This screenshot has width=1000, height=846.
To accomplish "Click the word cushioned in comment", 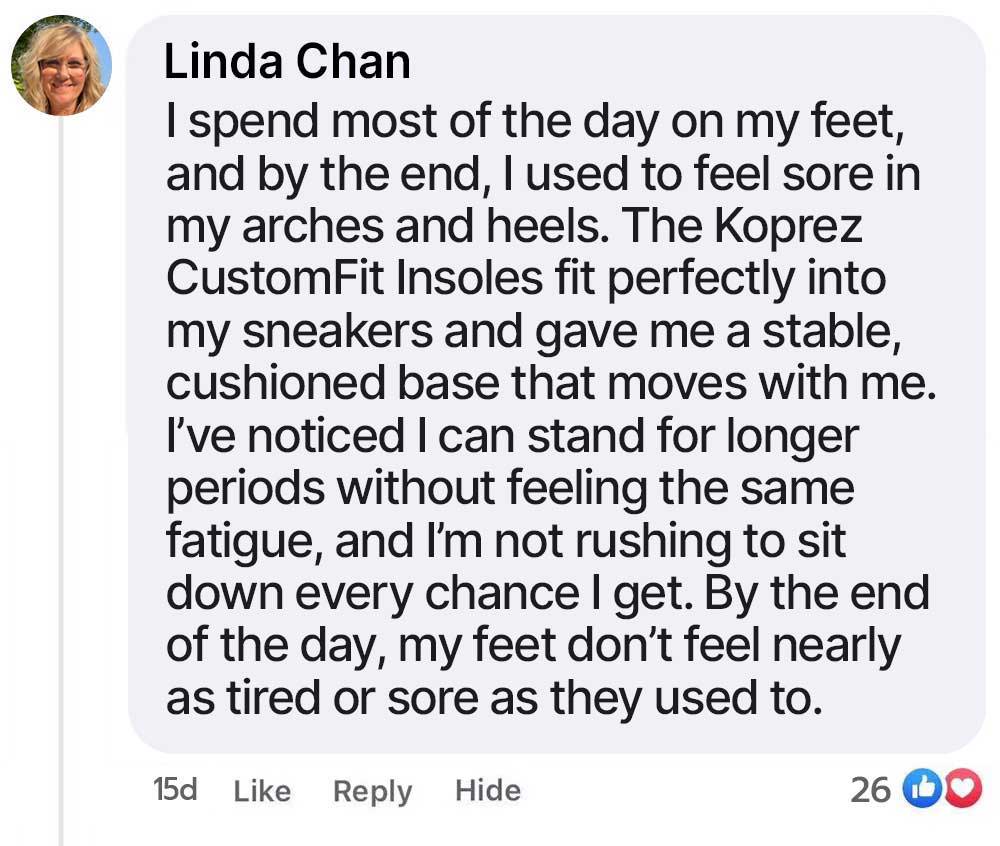I will pyautogui.click(x=276, y=384).
